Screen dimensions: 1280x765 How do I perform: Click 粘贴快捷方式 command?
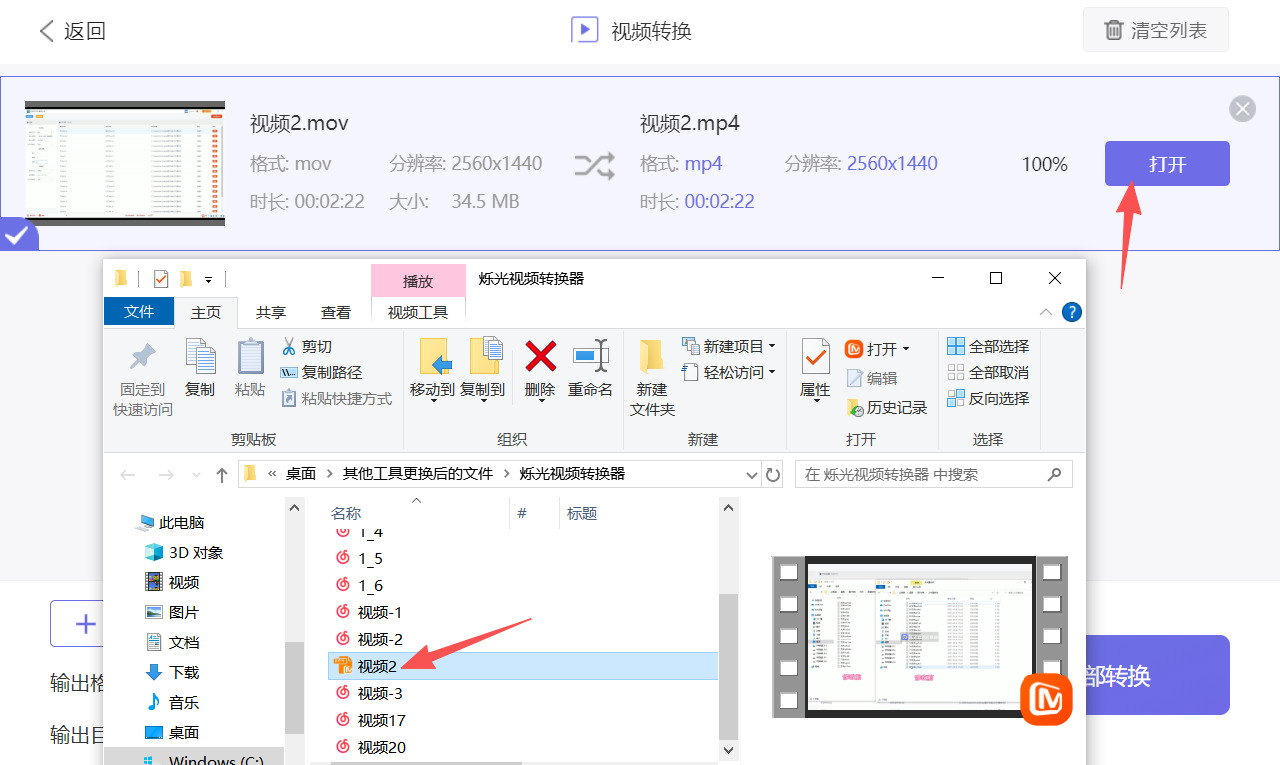(336, 398)
